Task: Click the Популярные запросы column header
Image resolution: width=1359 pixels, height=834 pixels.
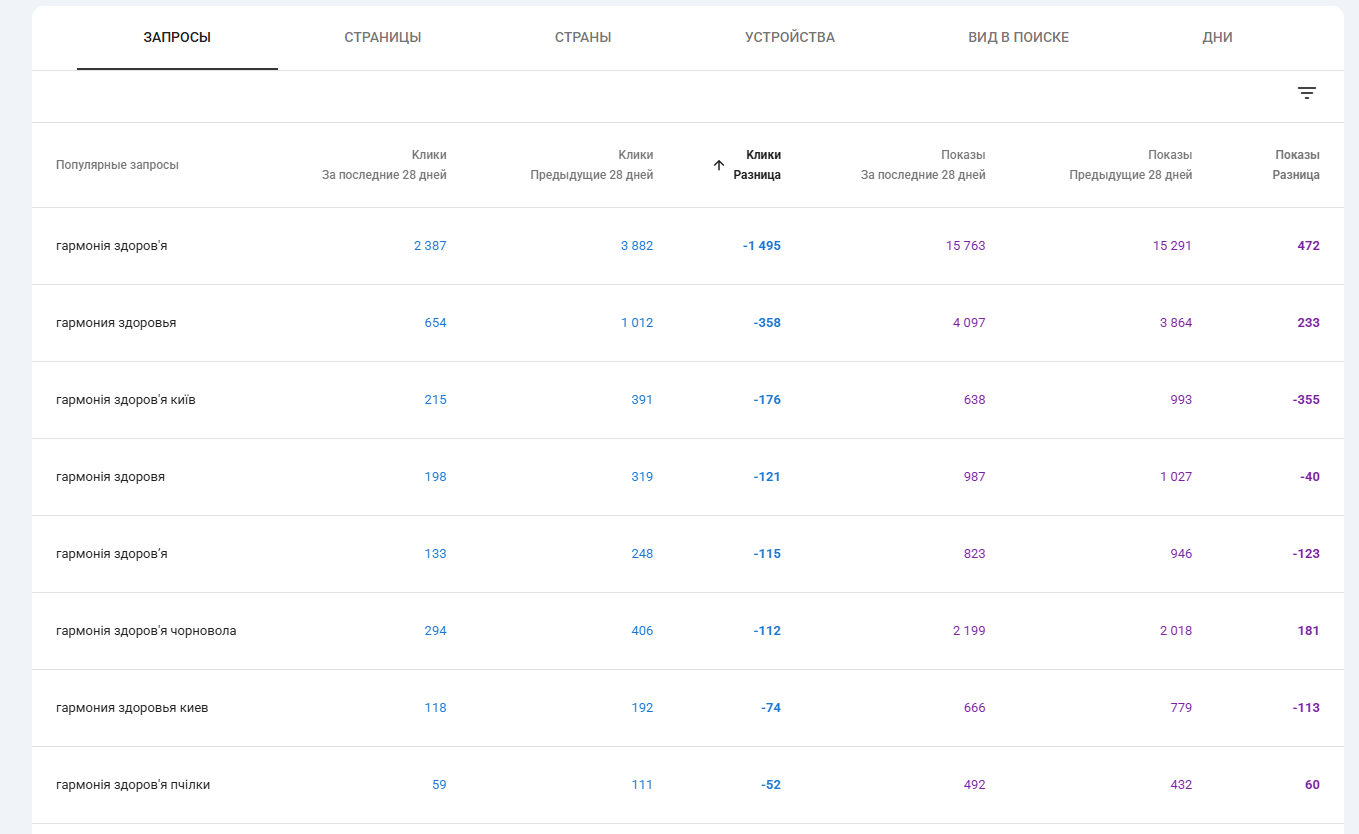Action: point(117,165)
